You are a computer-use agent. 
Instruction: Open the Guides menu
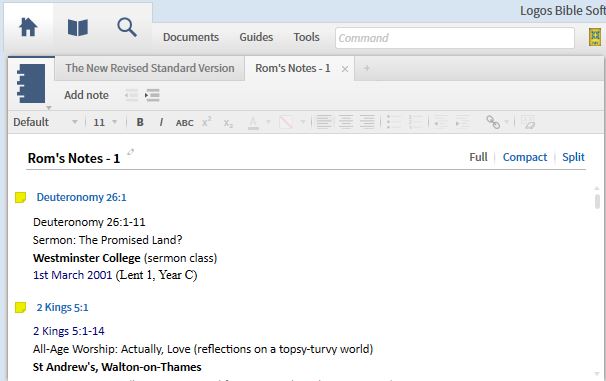point(256,37)
